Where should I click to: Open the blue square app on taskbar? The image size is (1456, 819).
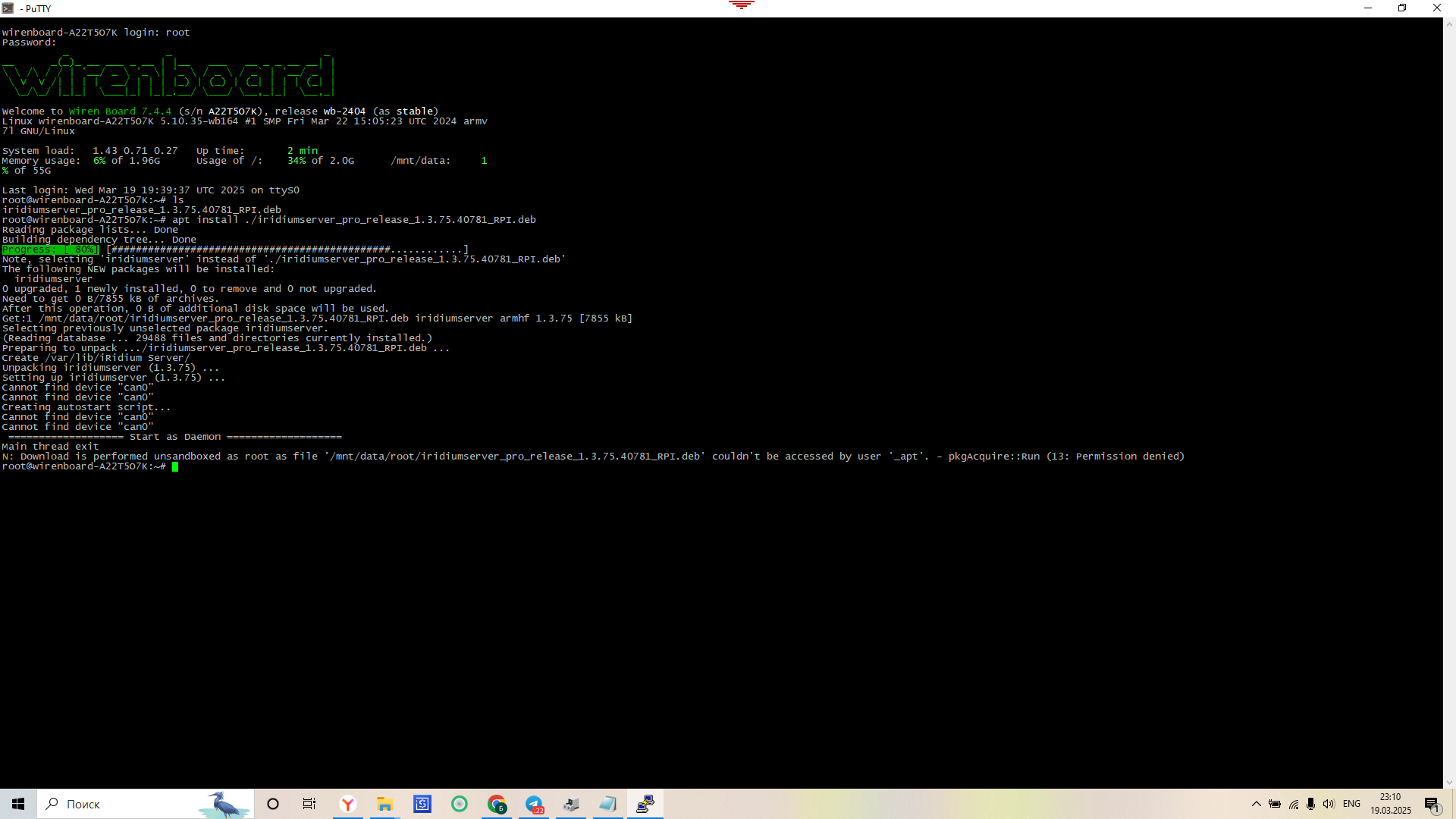(x=422, y=804)
